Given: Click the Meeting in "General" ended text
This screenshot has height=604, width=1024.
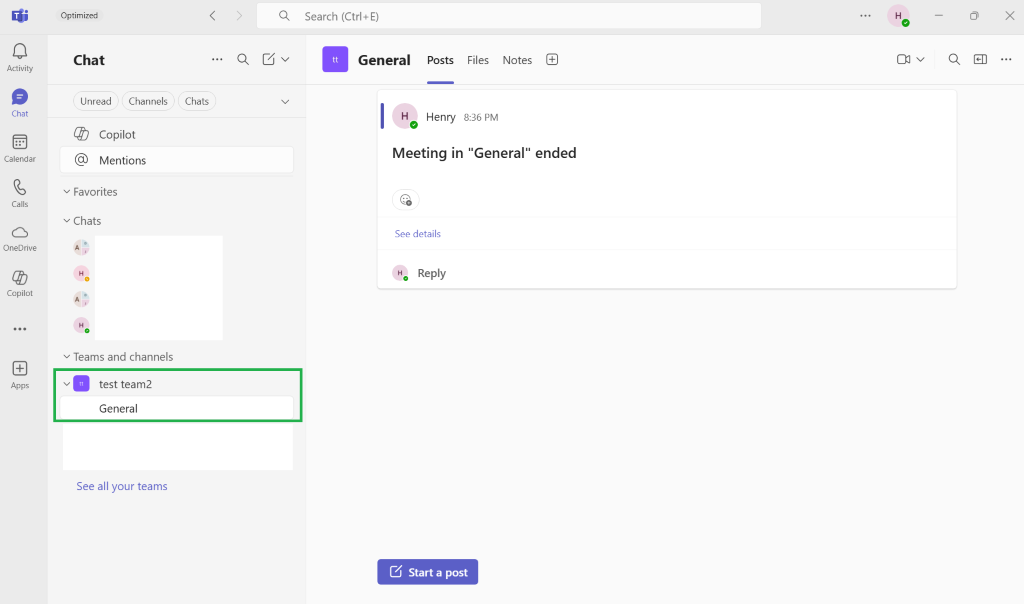Looking at the screenshot, I should click(484, 153).
